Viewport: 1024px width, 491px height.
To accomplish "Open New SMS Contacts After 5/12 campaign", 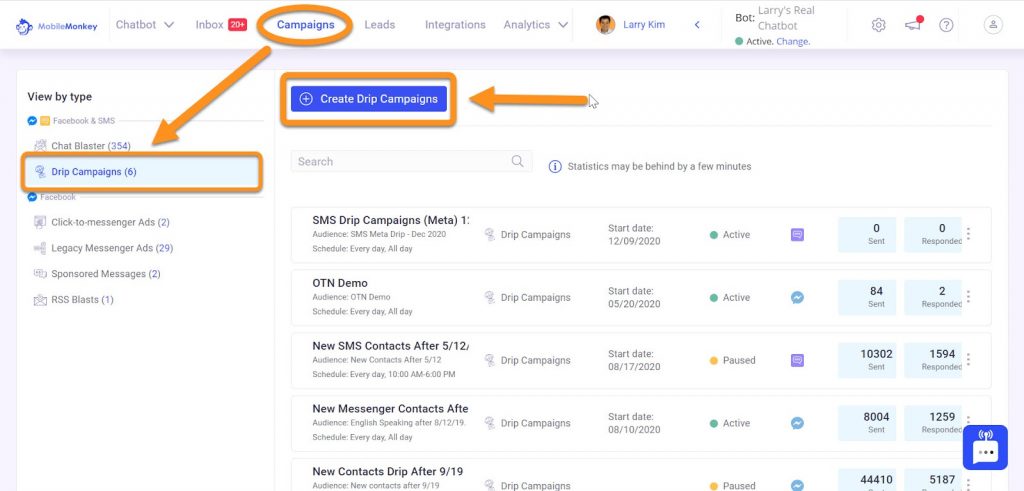I will 391,346.
